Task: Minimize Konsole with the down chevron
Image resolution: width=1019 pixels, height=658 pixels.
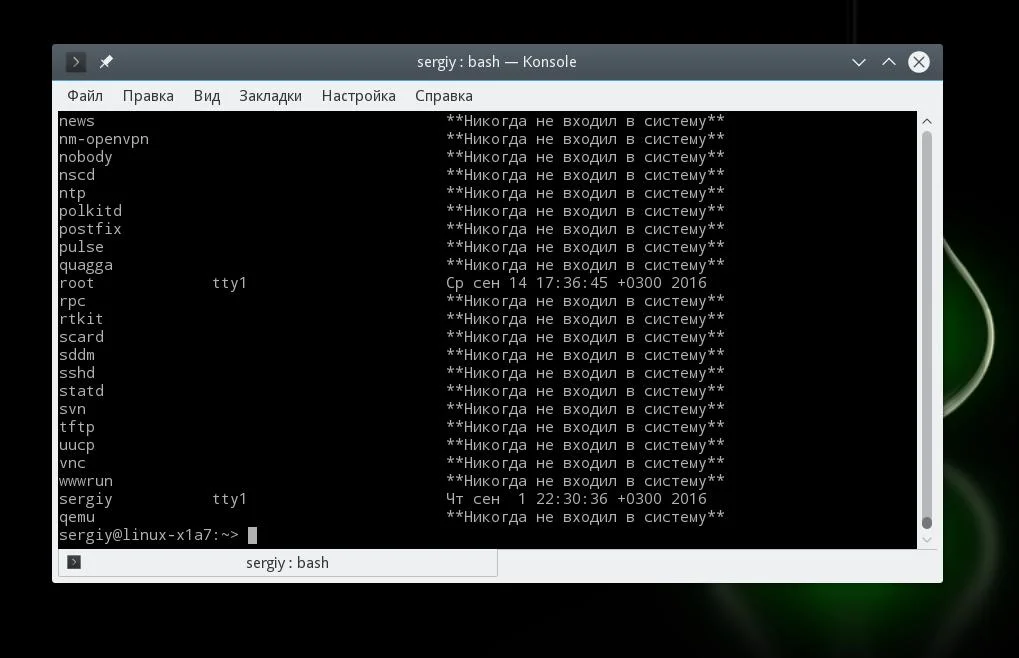Action: pos(858,62)
